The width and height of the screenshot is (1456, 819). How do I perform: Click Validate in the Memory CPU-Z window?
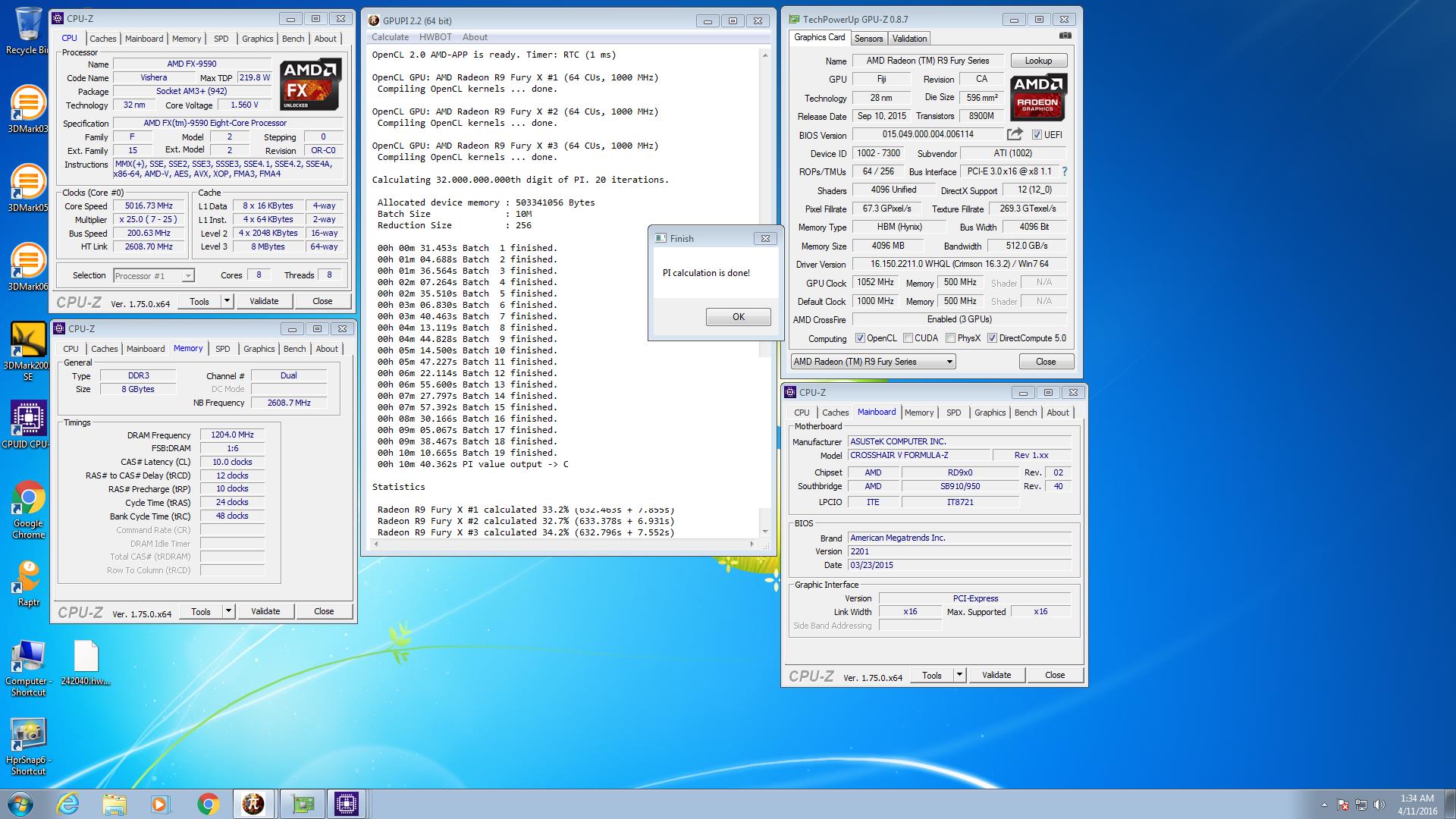tap(265, 611)
